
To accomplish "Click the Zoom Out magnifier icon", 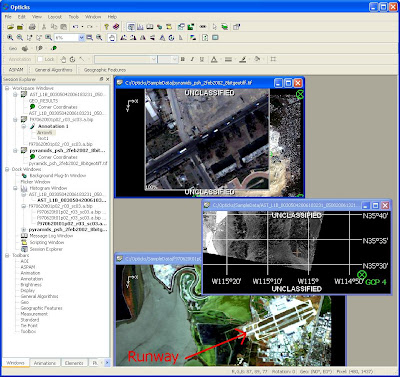I will (x=20, y=38).
